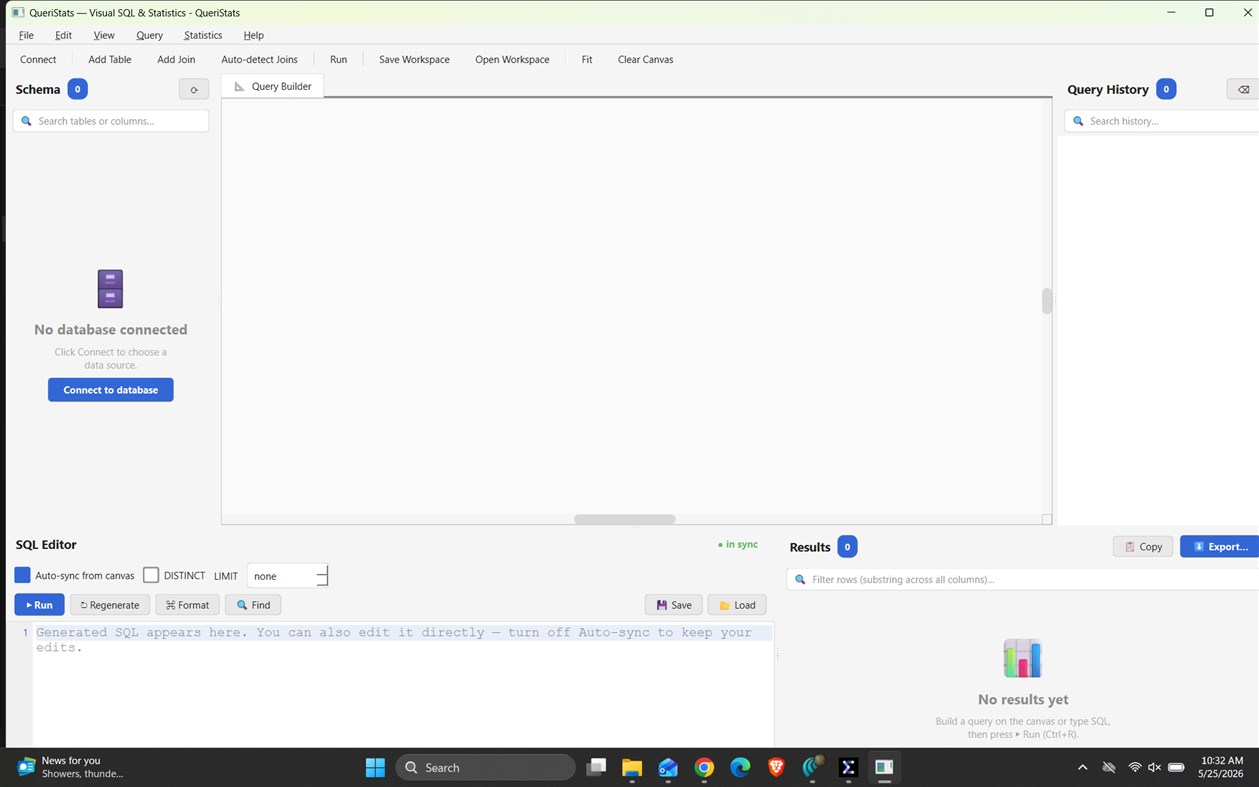The image size is (1259, 787).
Task: Click the Task View taskbar icon
Action: pos(596,767)
